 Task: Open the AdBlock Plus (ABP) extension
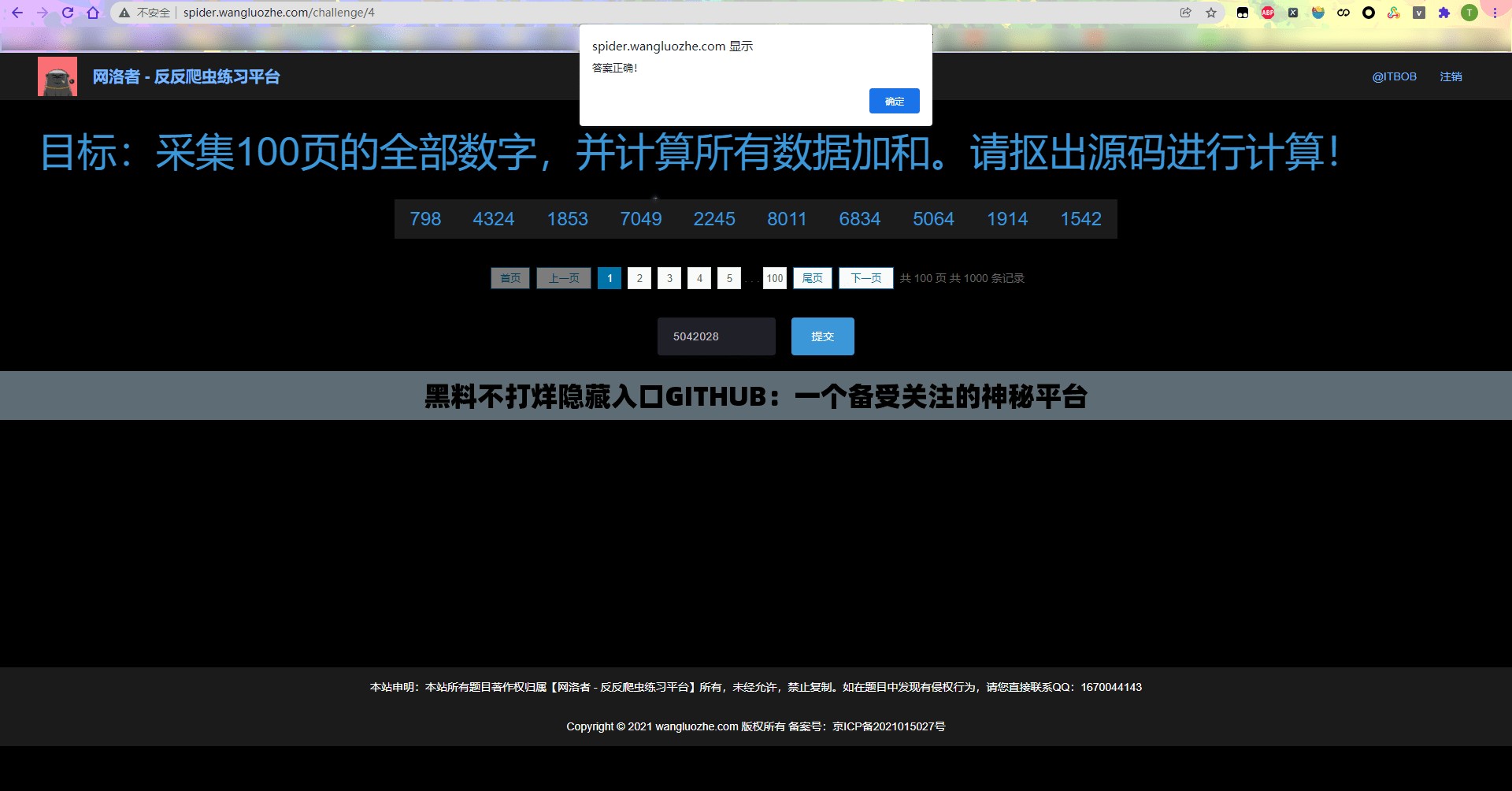coord(1268,13)
